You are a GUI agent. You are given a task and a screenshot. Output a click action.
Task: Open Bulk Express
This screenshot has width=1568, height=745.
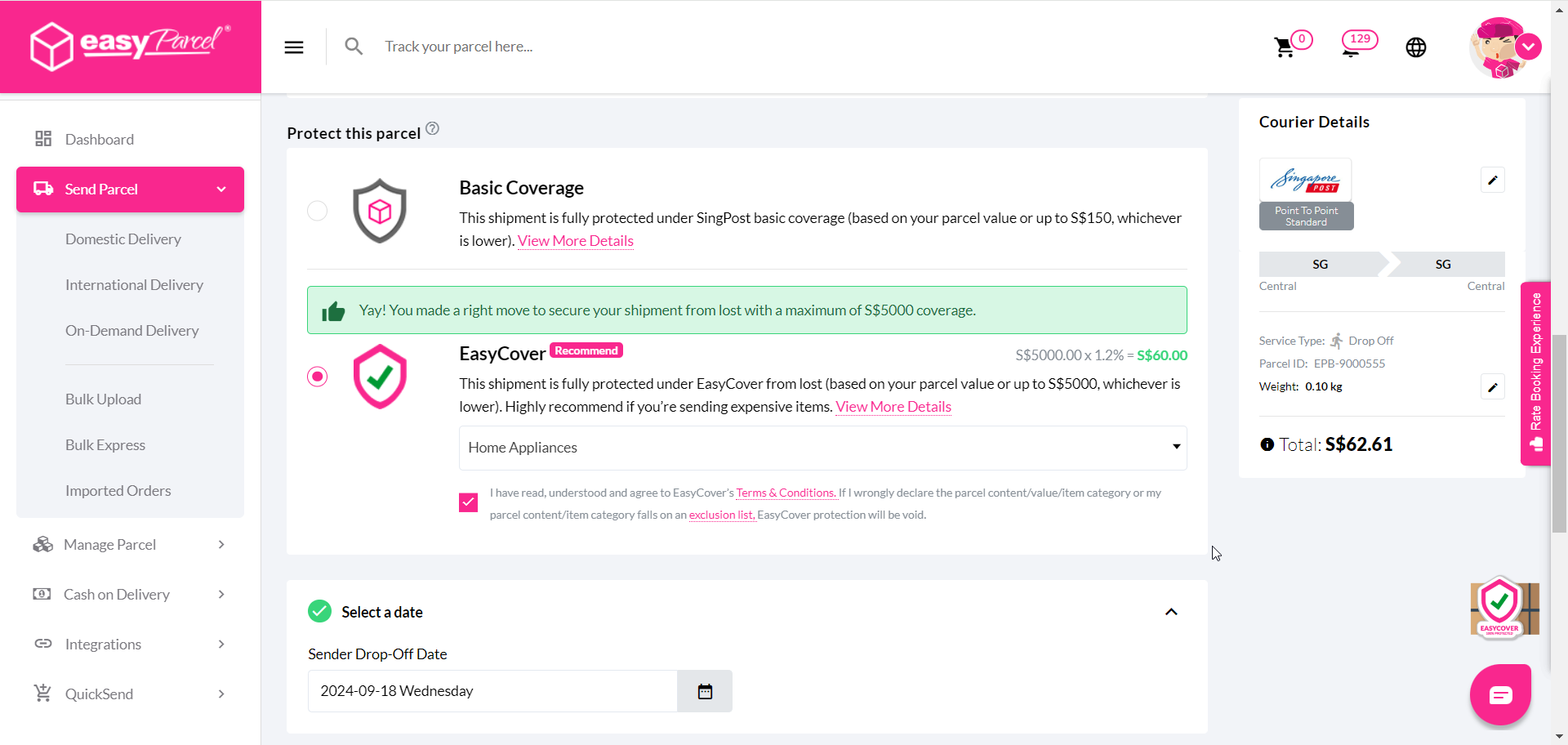point(105,445)
